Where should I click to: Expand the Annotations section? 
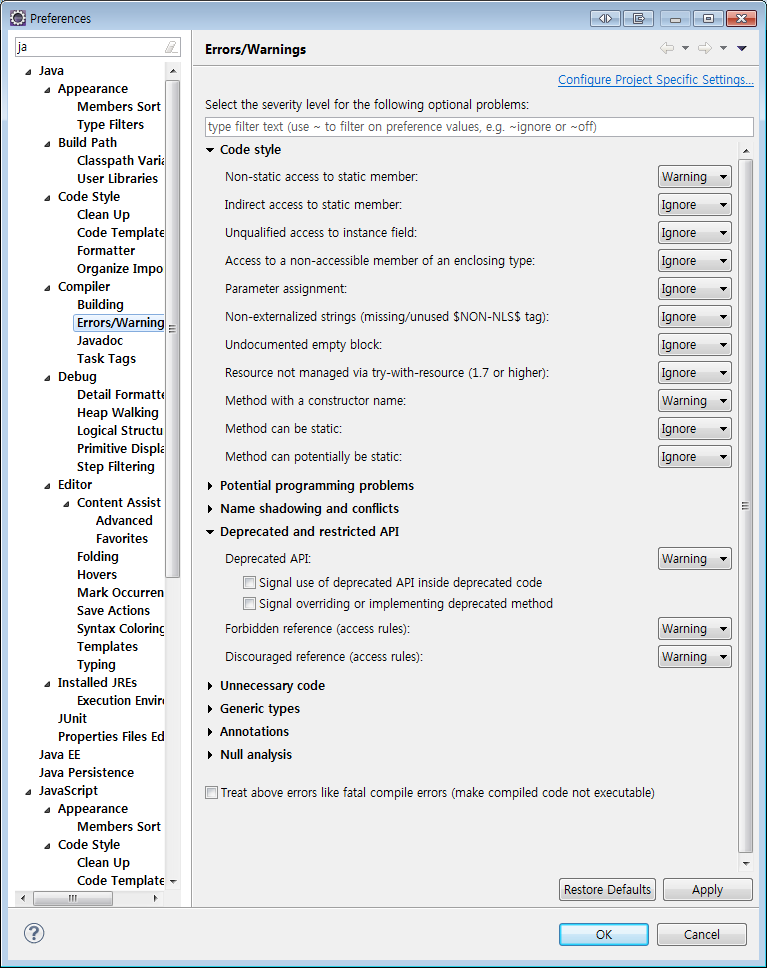[x=210, y=732]
